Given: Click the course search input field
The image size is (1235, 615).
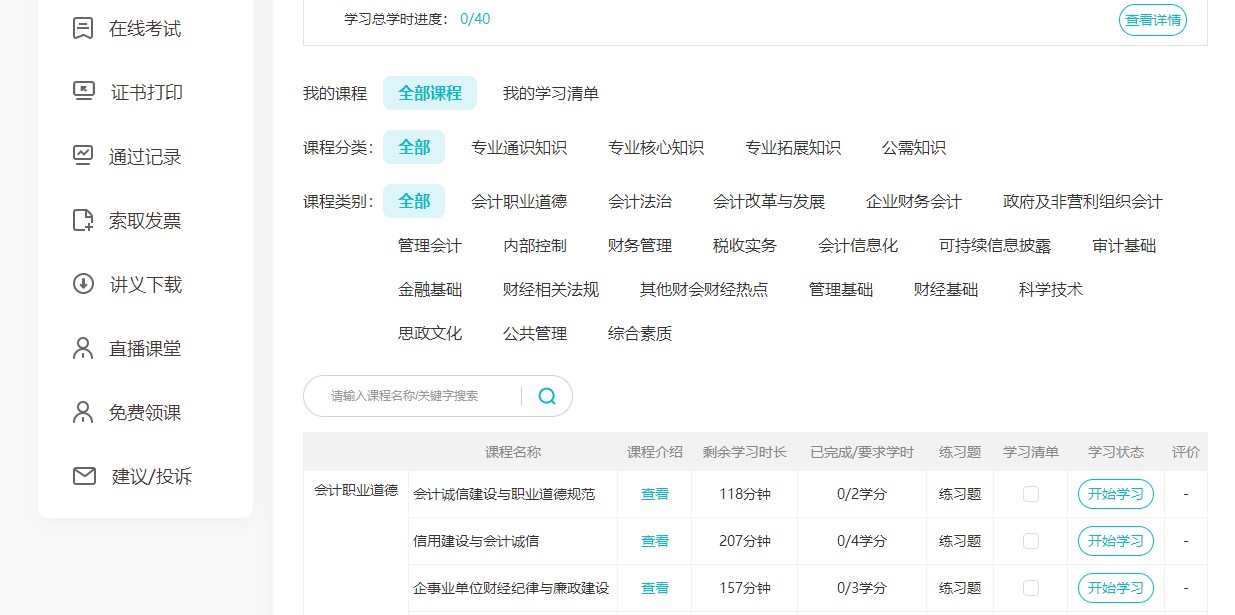Looking at the screenshot, I should [x=420, y=396].
